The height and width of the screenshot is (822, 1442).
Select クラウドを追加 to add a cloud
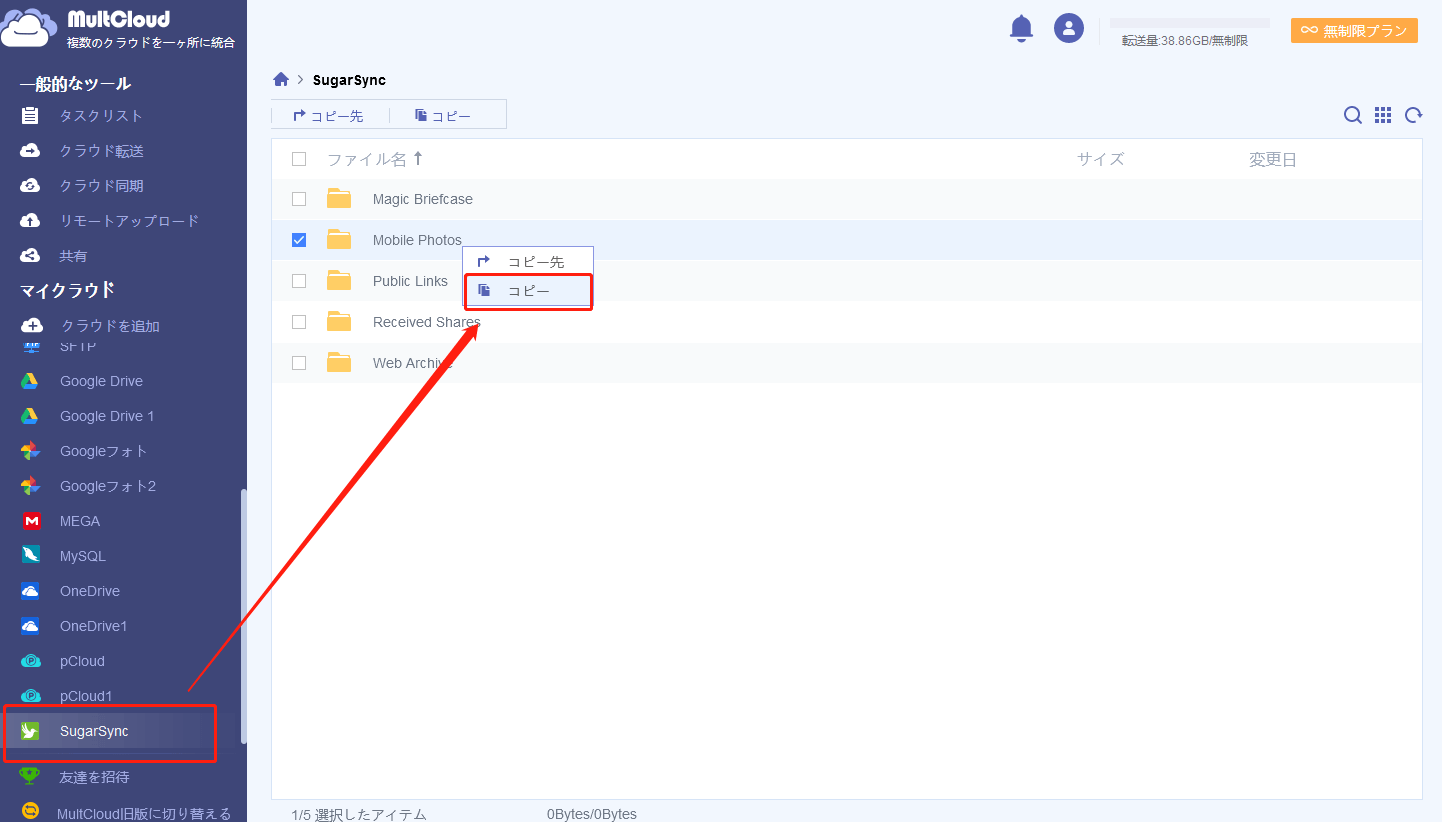[111, 326]
